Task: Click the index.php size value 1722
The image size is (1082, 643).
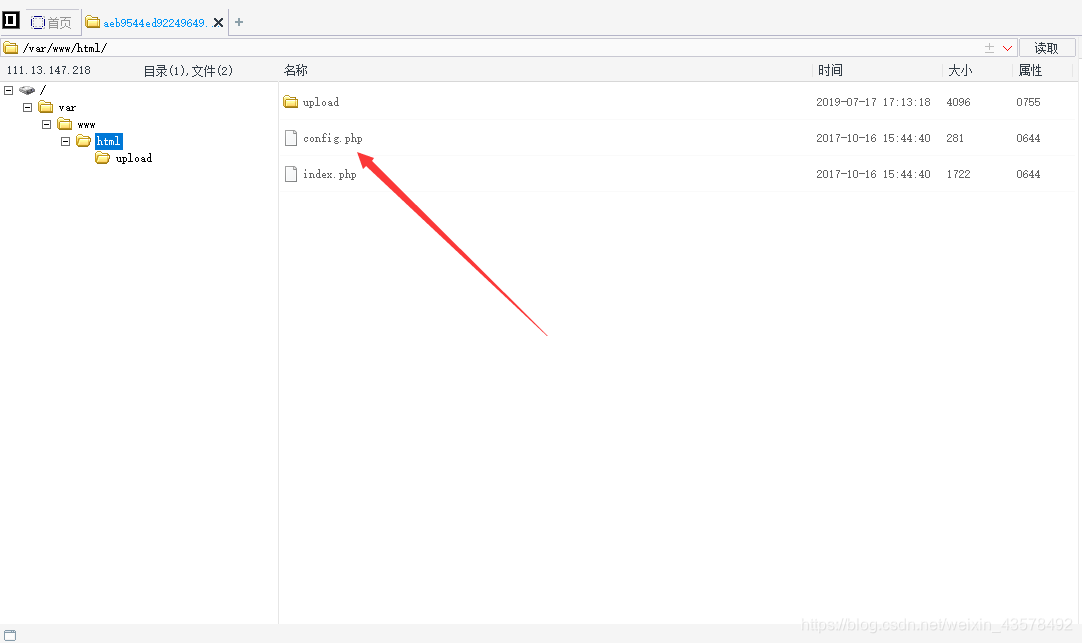Action: click(958, 174)
